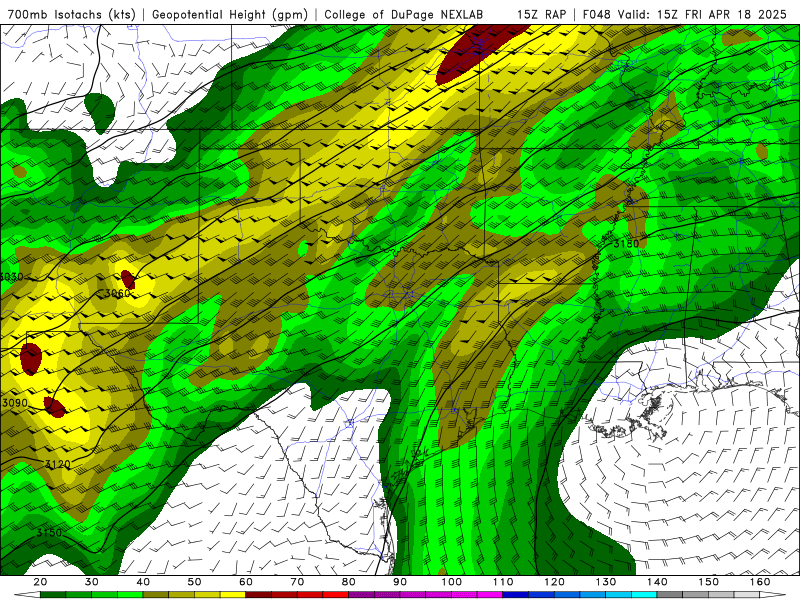Click the 160 value on the color scale
The width and height of the screenshot is (800, 600).
pyautogui.click(x=760, y=582)
